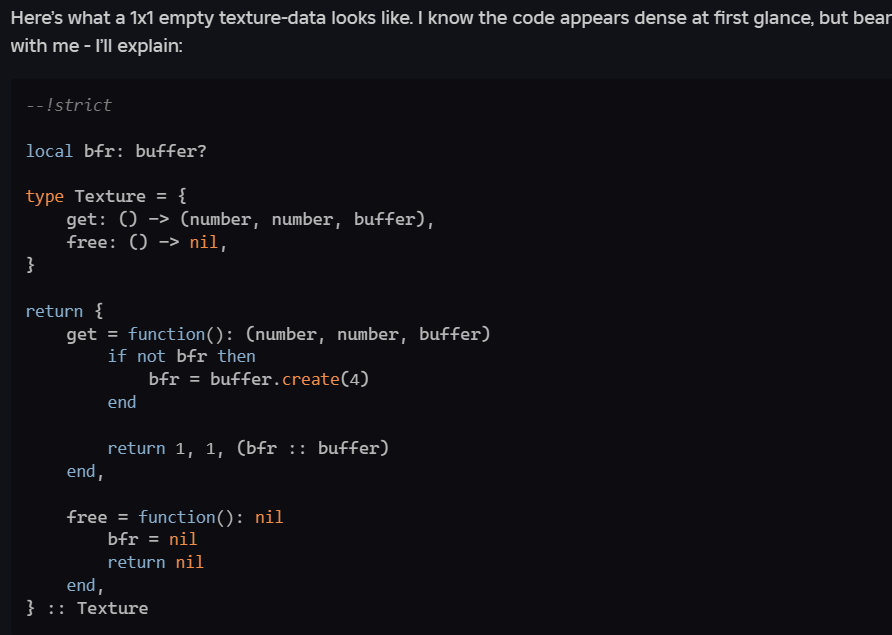Click the "free: () -> nil," type field

click(147, 242)
